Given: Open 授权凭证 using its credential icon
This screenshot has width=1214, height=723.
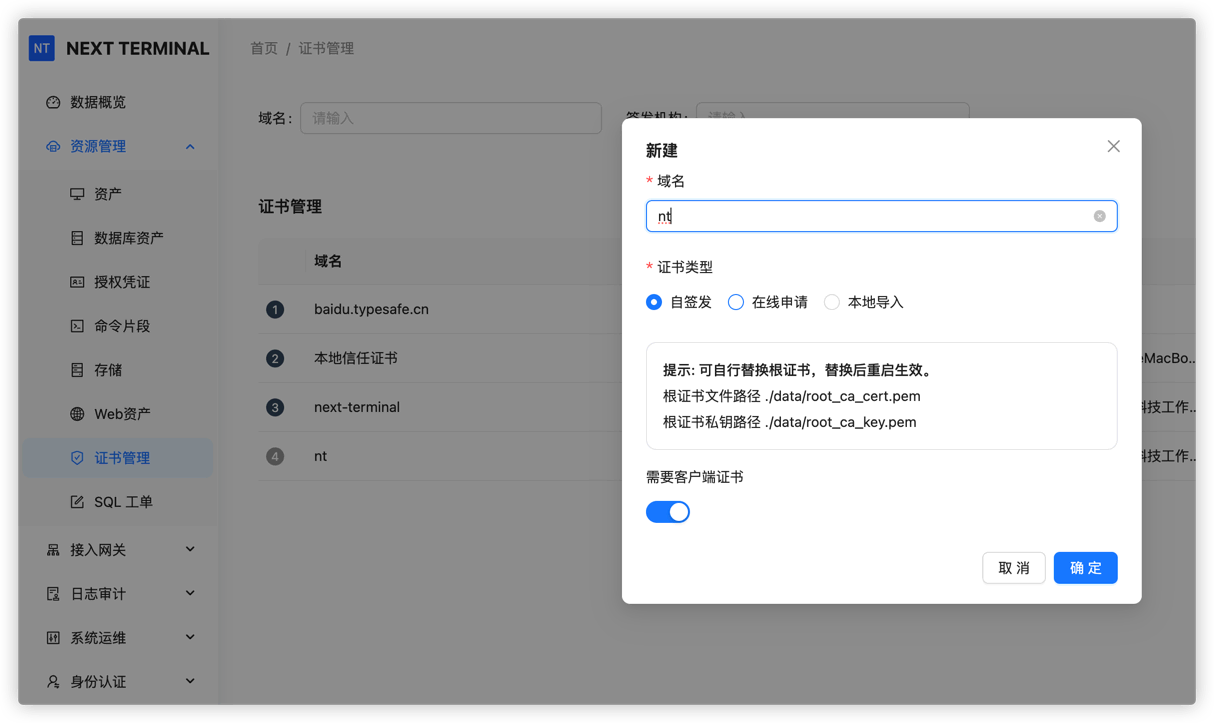Looking at the screenshot, I should click(77, 281).
